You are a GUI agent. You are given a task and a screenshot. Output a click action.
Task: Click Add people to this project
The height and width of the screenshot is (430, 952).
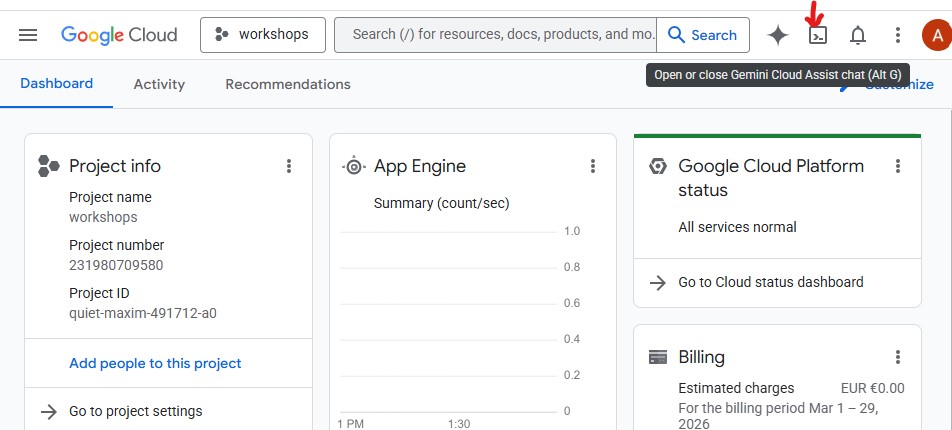coord(155,363)
